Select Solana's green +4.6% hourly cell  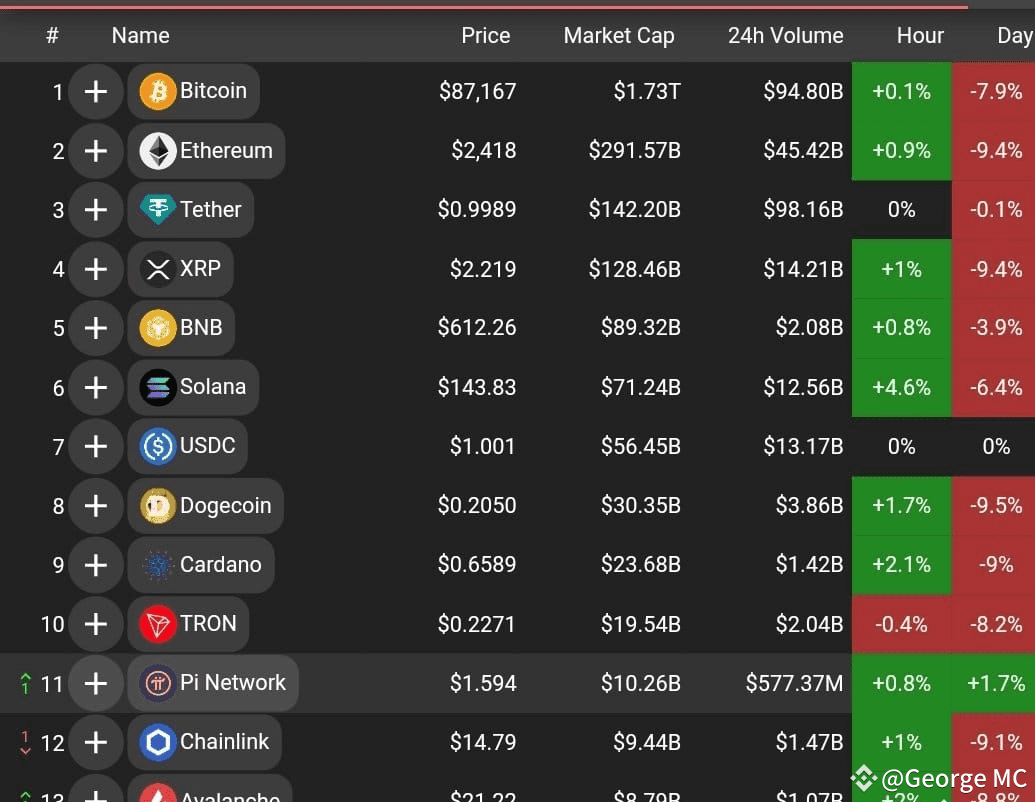tap(901, 387)
